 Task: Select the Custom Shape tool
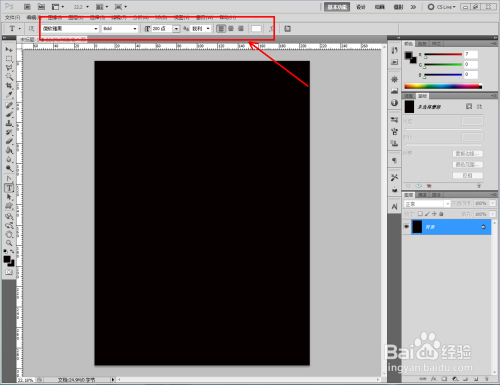click(x=9, y=206)
